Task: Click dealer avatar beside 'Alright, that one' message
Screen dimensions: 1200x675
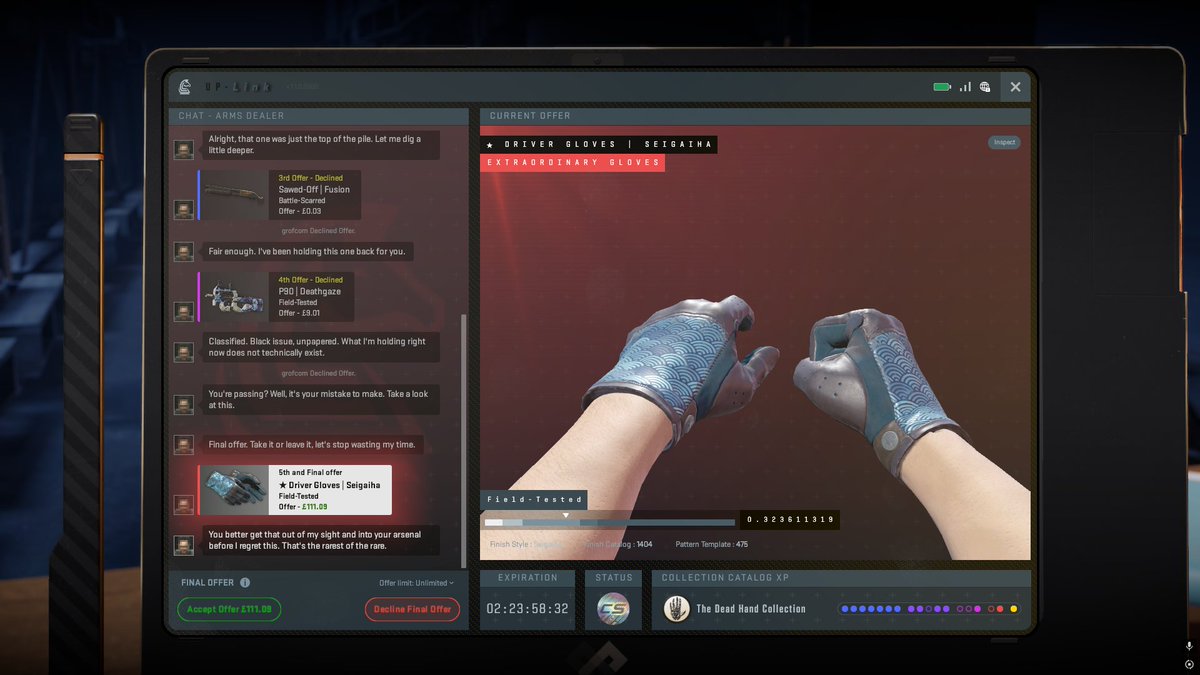Action: tap(184, 150)
